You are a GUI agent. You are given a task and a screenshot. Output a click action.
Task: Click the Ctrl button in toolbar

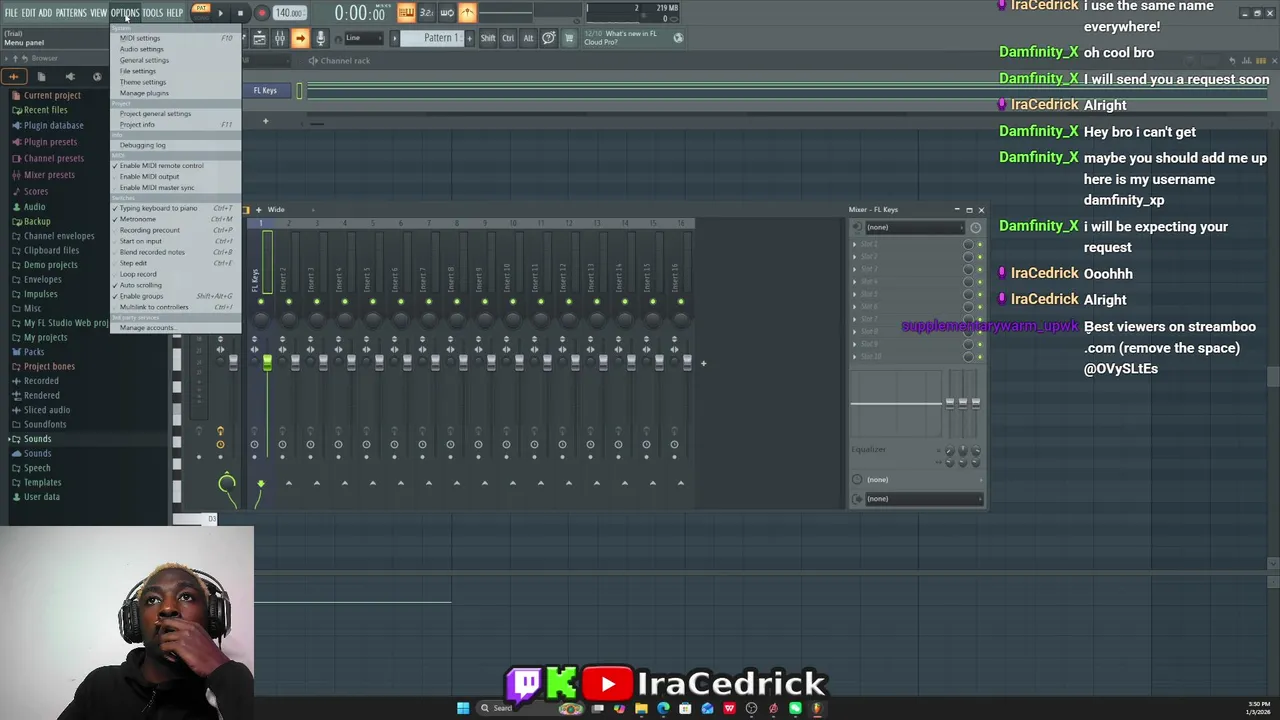(508, 38)
